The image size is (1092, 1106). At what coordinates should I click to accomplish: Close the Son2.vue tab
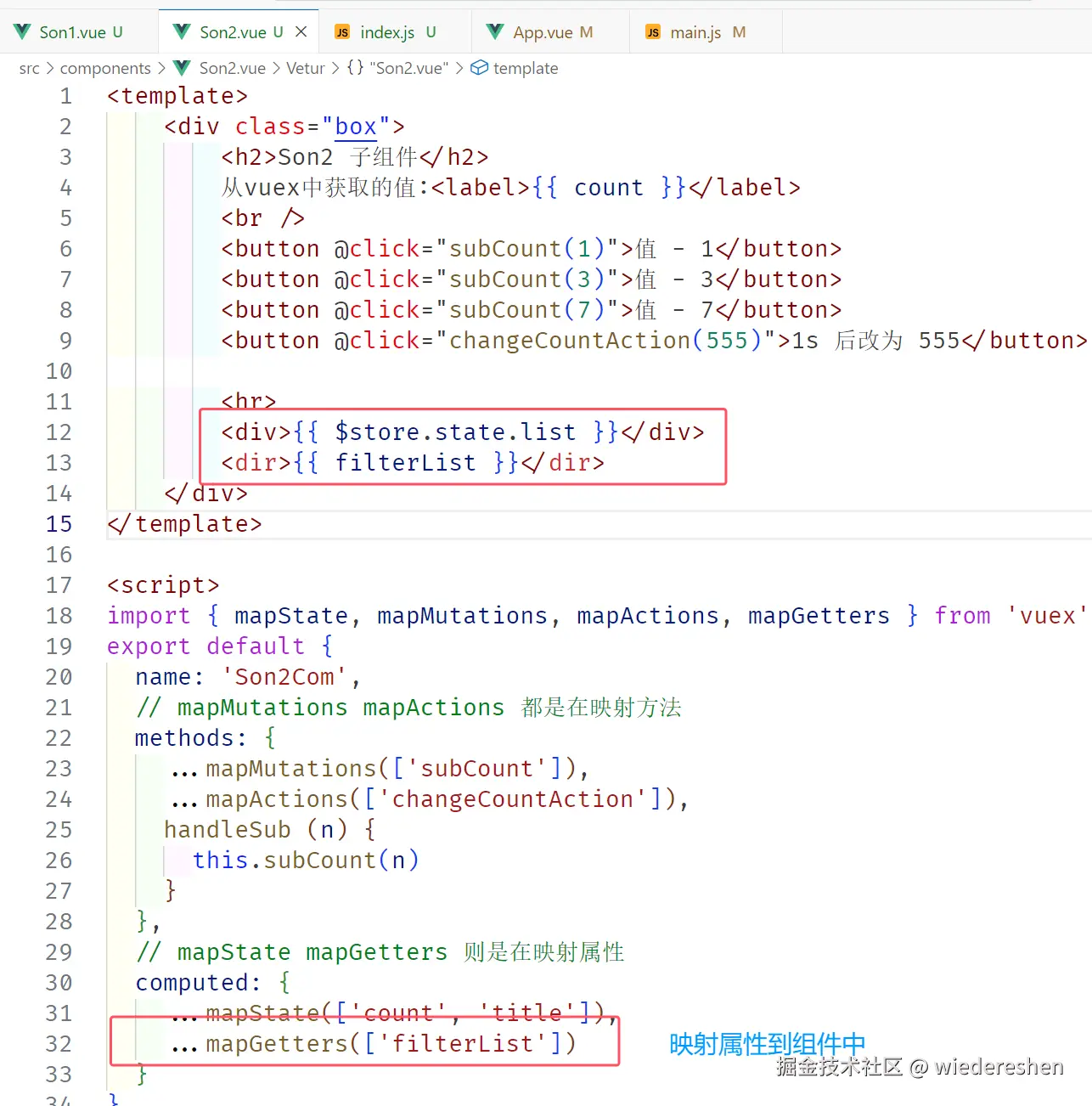[301, 31]
